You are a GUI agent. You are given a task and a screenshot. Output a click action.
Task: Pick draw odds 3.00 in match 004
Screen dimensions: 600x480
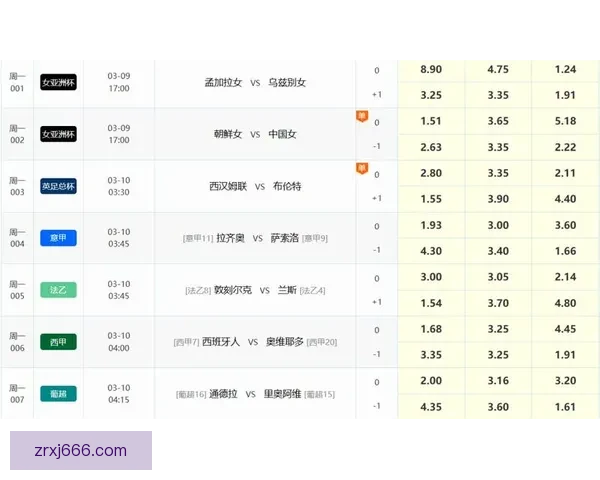(498, 225)
